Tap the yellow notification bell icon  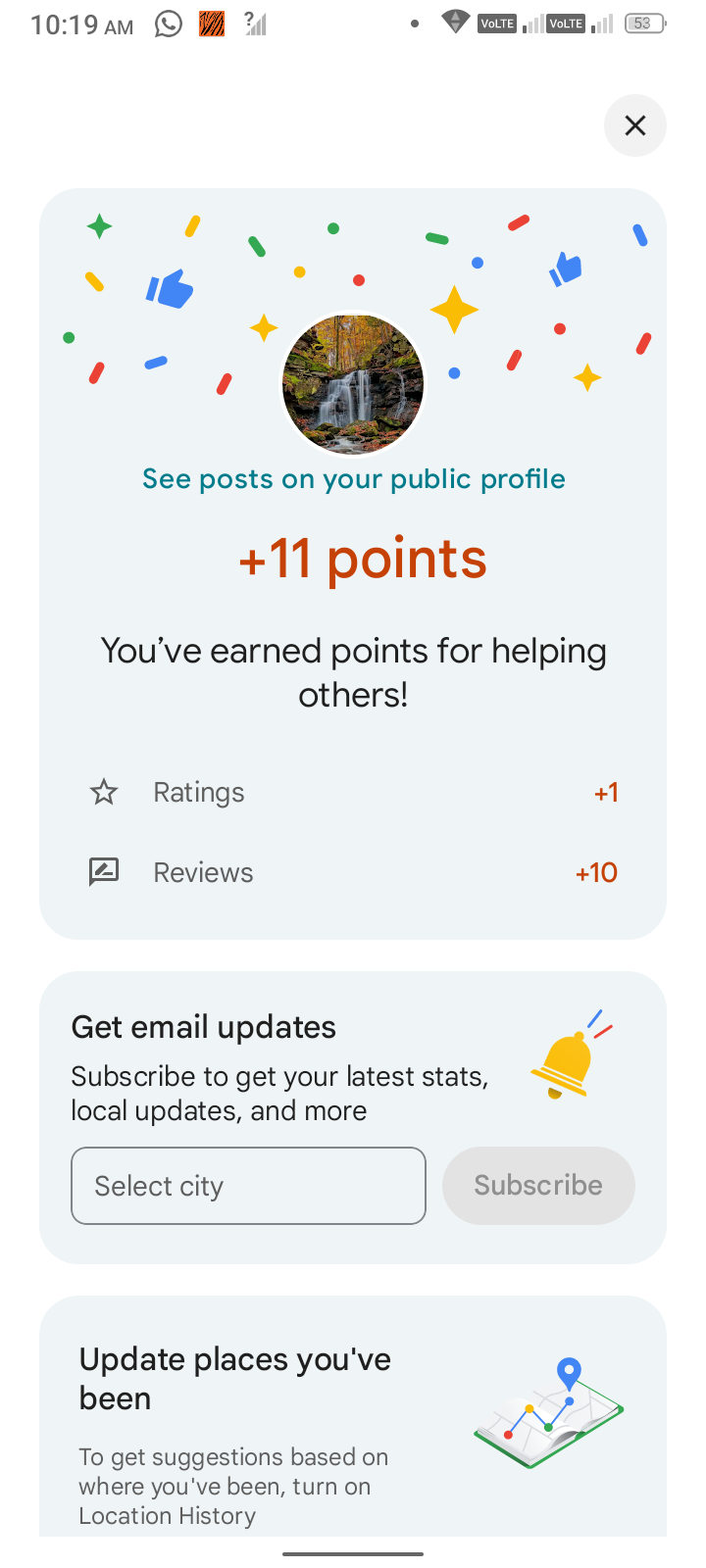(x=566, y=1062)
